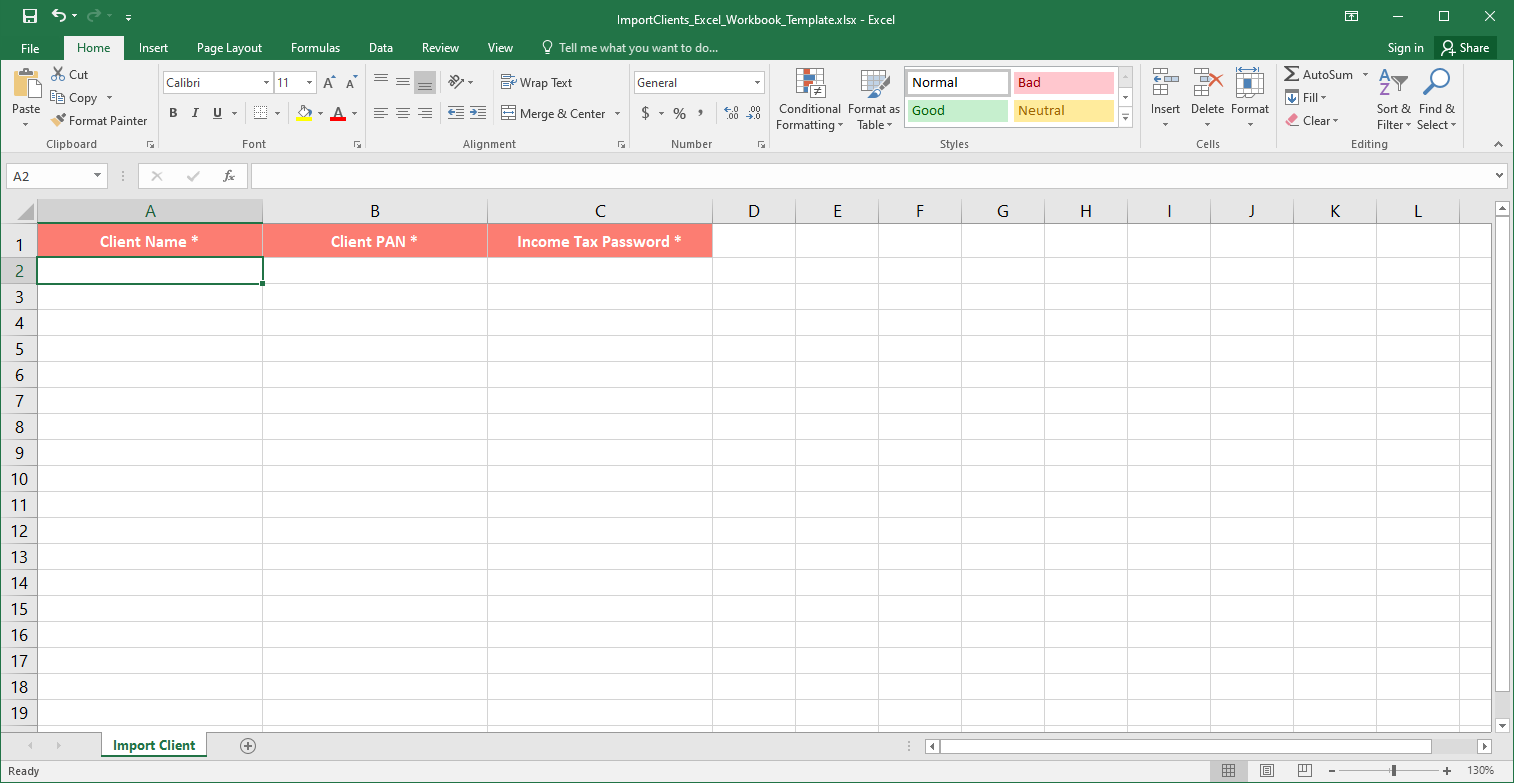The image size is (1514, 783).
Task: Switch to the Insert tab
Action: (x=153, y=48)
